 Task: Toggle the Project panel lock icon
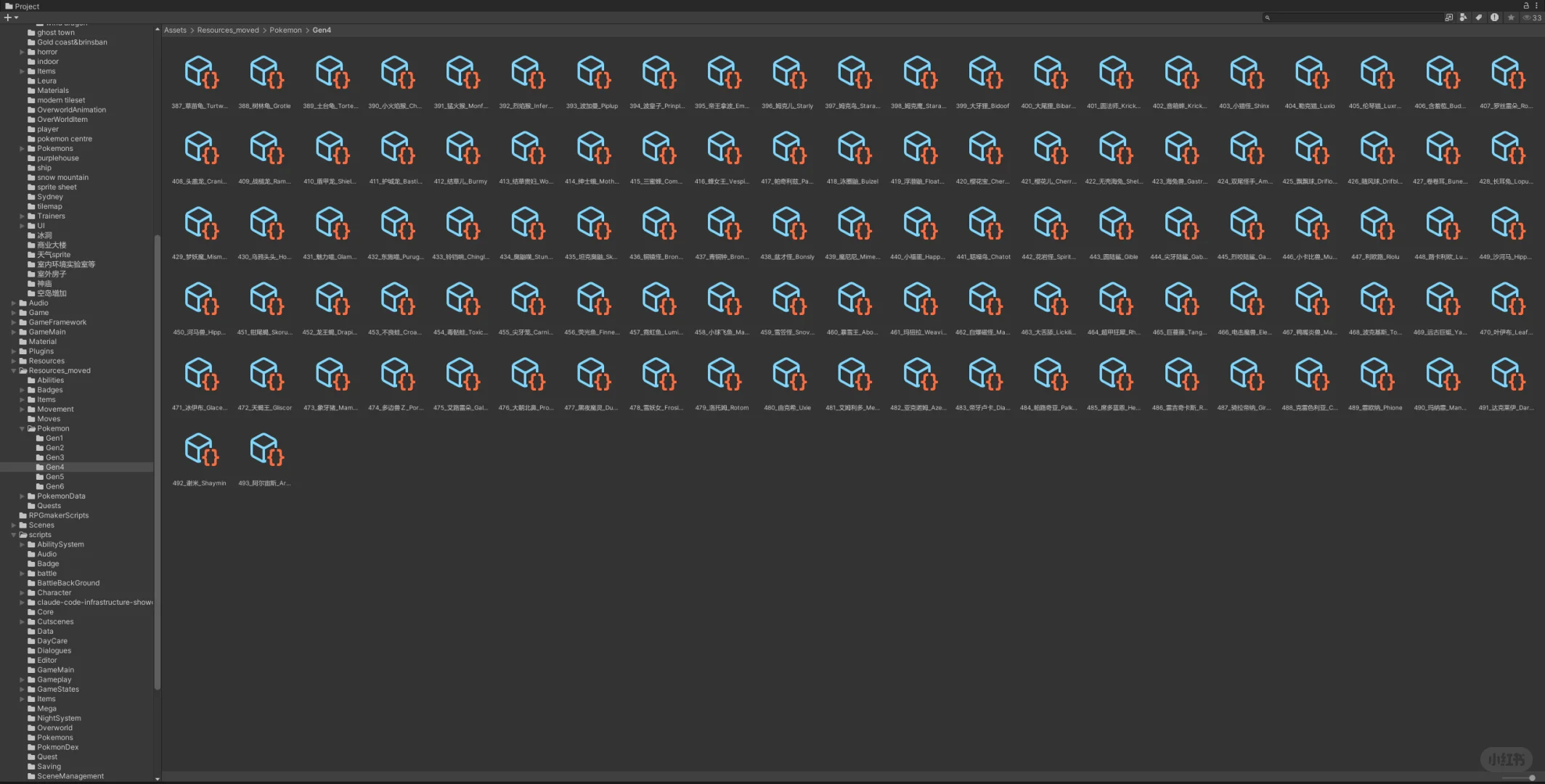pyautogui.click(x=1525, y=5)
